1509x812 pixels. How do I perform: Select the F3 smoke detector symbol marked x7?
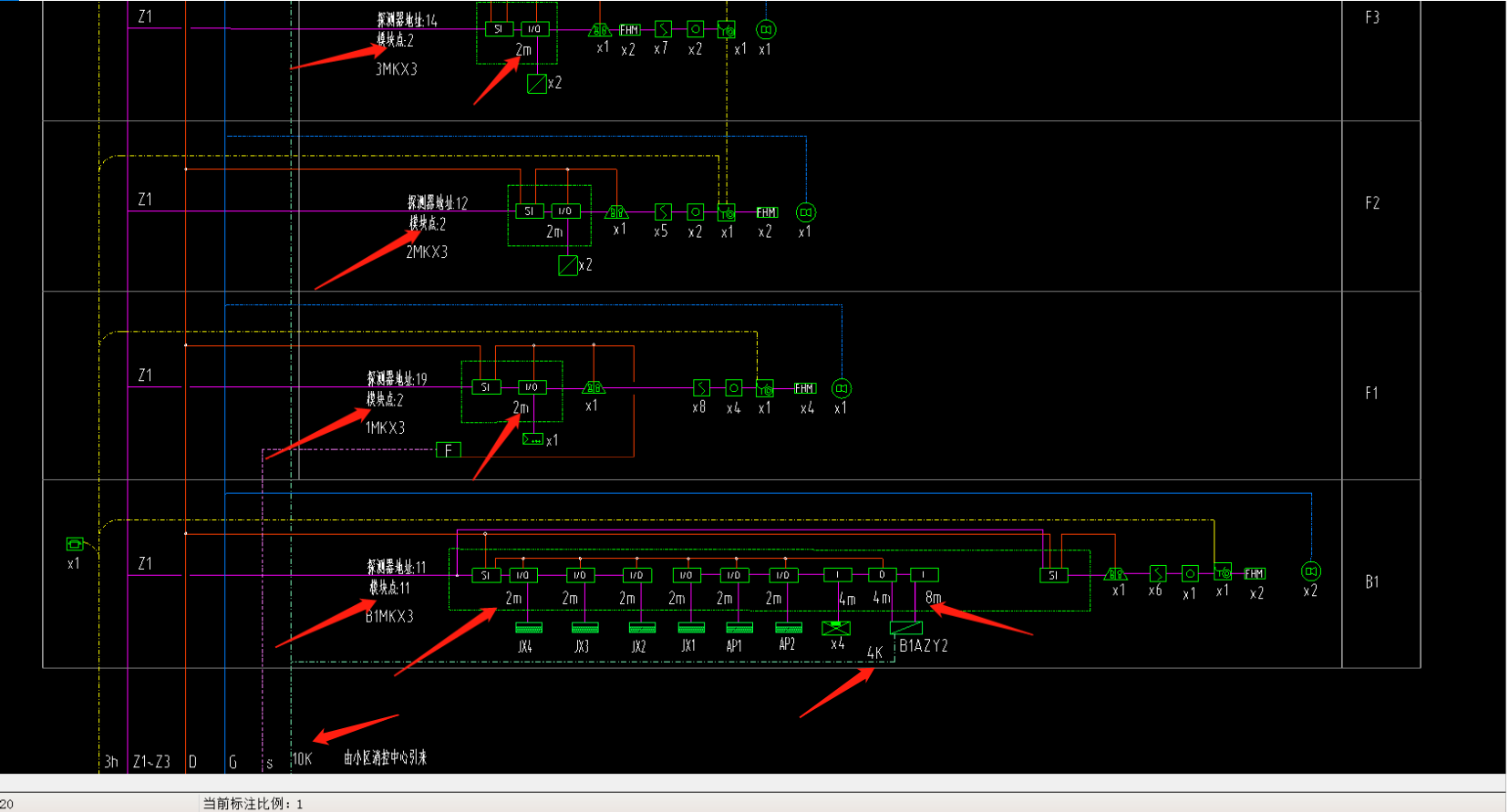[663, 30]
